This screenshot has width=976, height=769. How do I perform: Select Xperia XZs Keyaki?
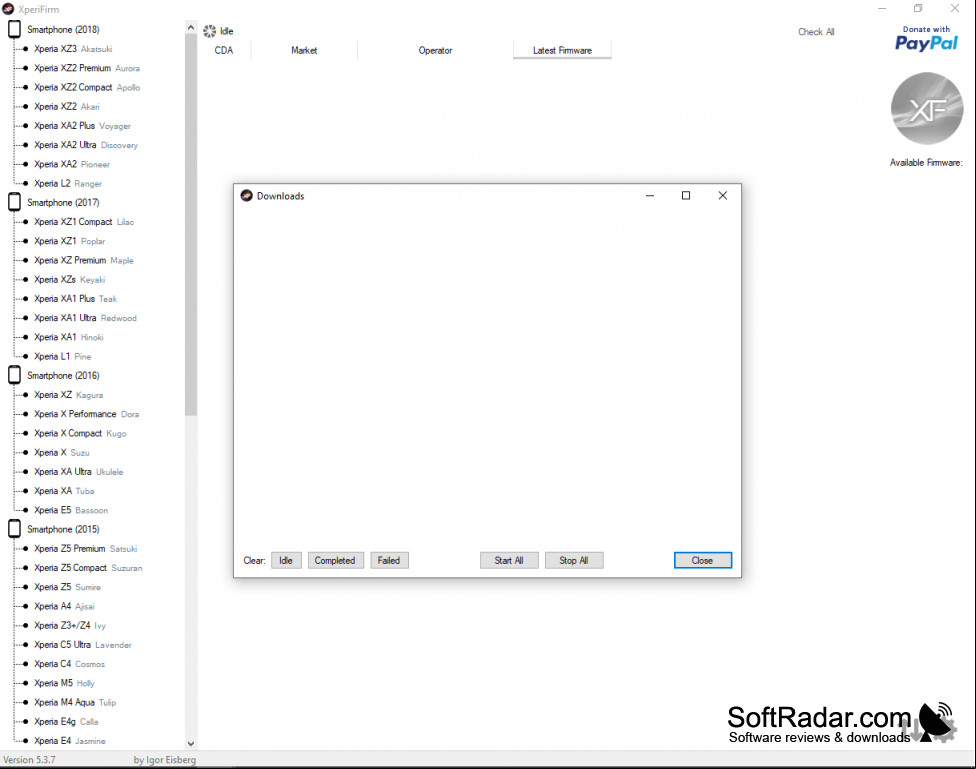[70, 280]
